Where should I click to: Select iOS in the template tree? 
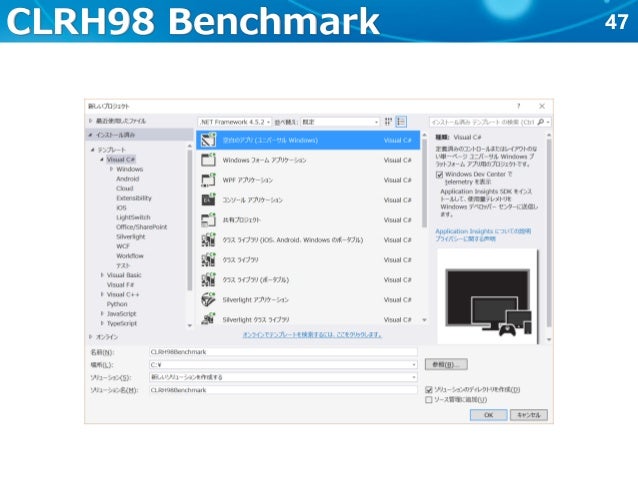click(x=121, y=208)
